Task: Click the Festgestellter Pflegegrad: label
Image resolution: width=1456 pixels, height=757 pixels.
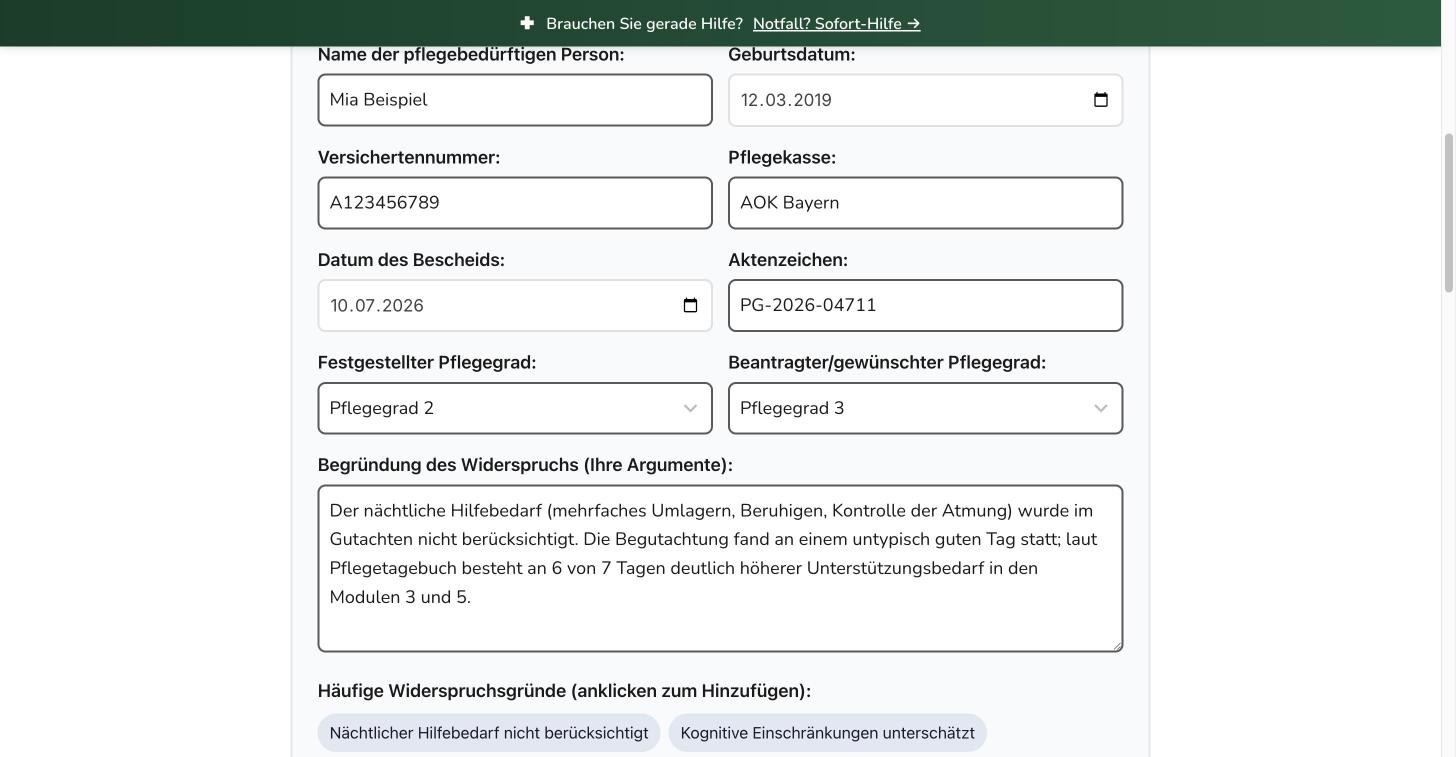Action: pyautogui.click(x=427, y=362)
